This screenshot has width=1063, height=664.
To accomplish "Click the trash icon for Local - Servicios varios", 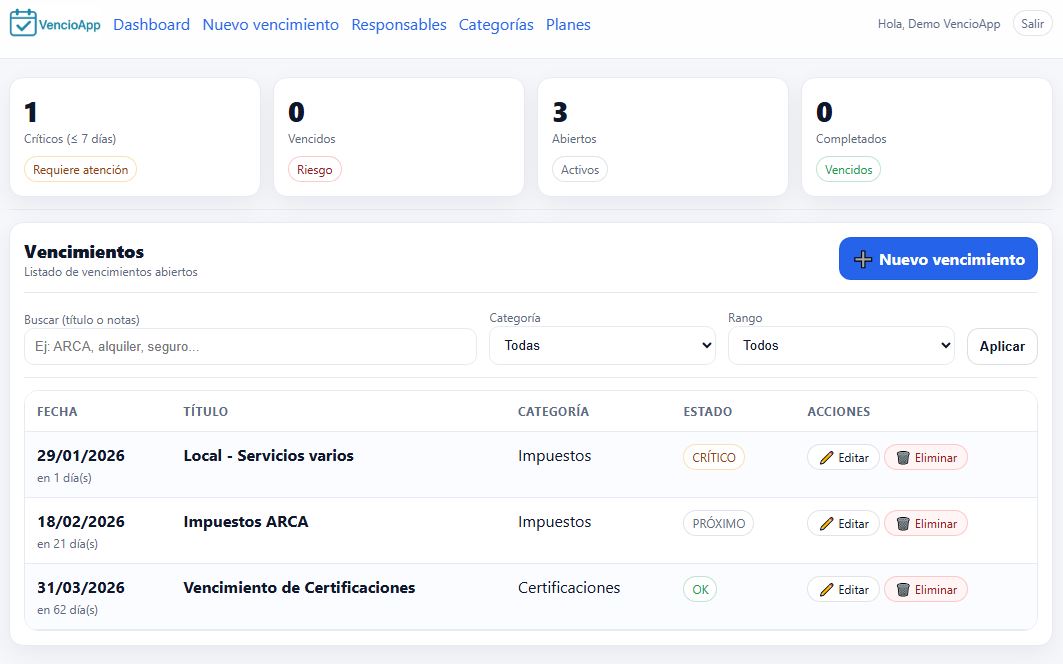I will point(902,457).
